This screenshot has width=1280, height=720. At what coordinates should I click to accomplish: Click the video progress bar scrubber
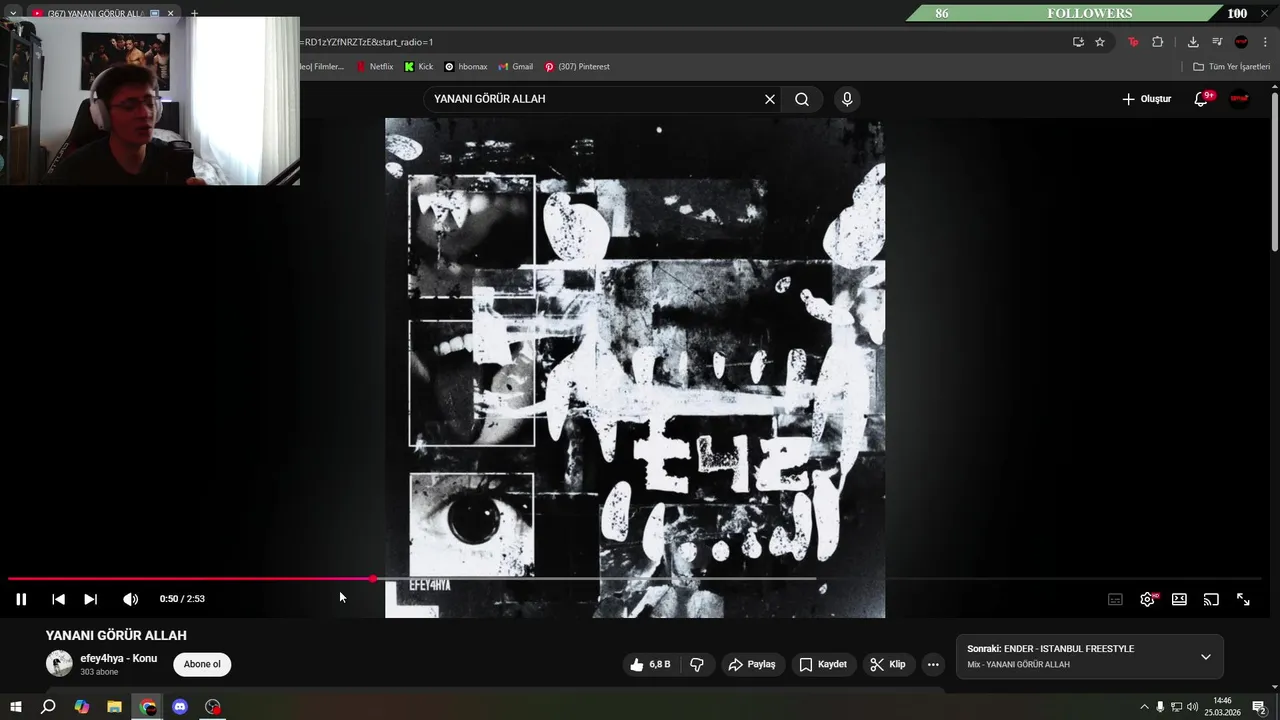374,579
